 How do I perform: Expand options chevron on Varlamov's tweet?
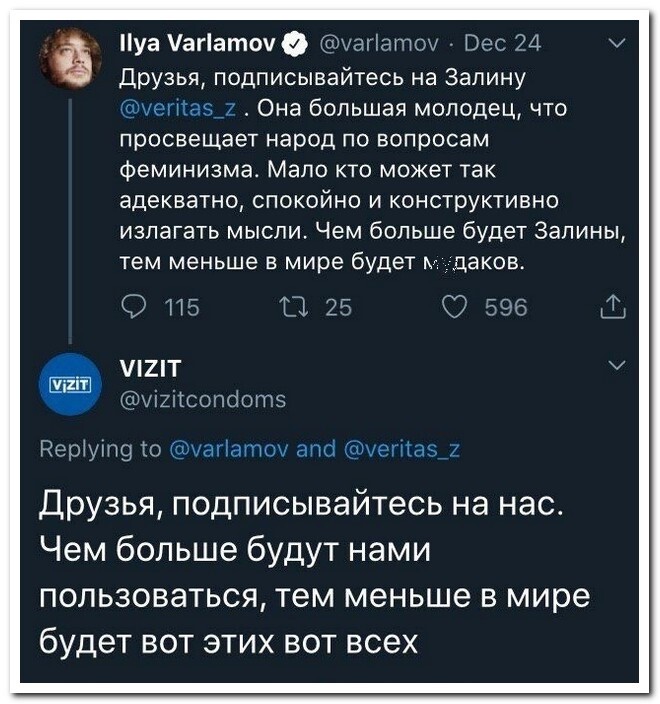coord(616,42)
